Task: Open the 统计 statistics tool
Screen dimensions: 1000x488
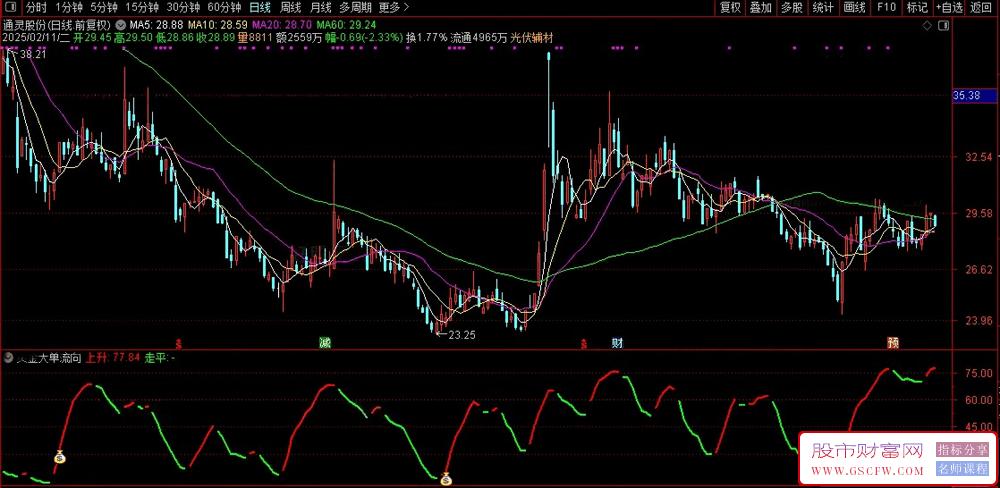Action: click(823, 8)
